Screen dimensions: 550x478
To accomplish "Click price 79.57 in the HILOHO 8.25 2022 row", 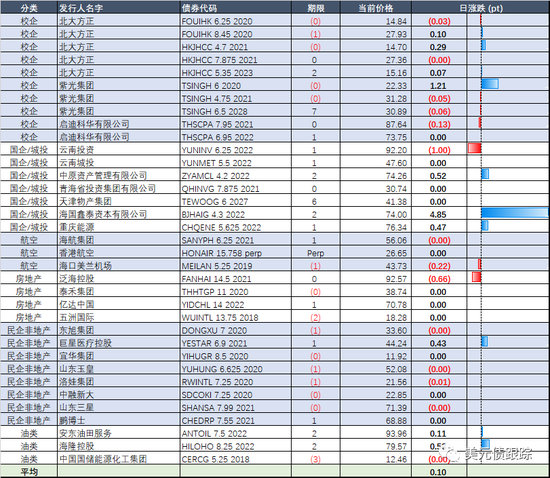I will [396, 447].
